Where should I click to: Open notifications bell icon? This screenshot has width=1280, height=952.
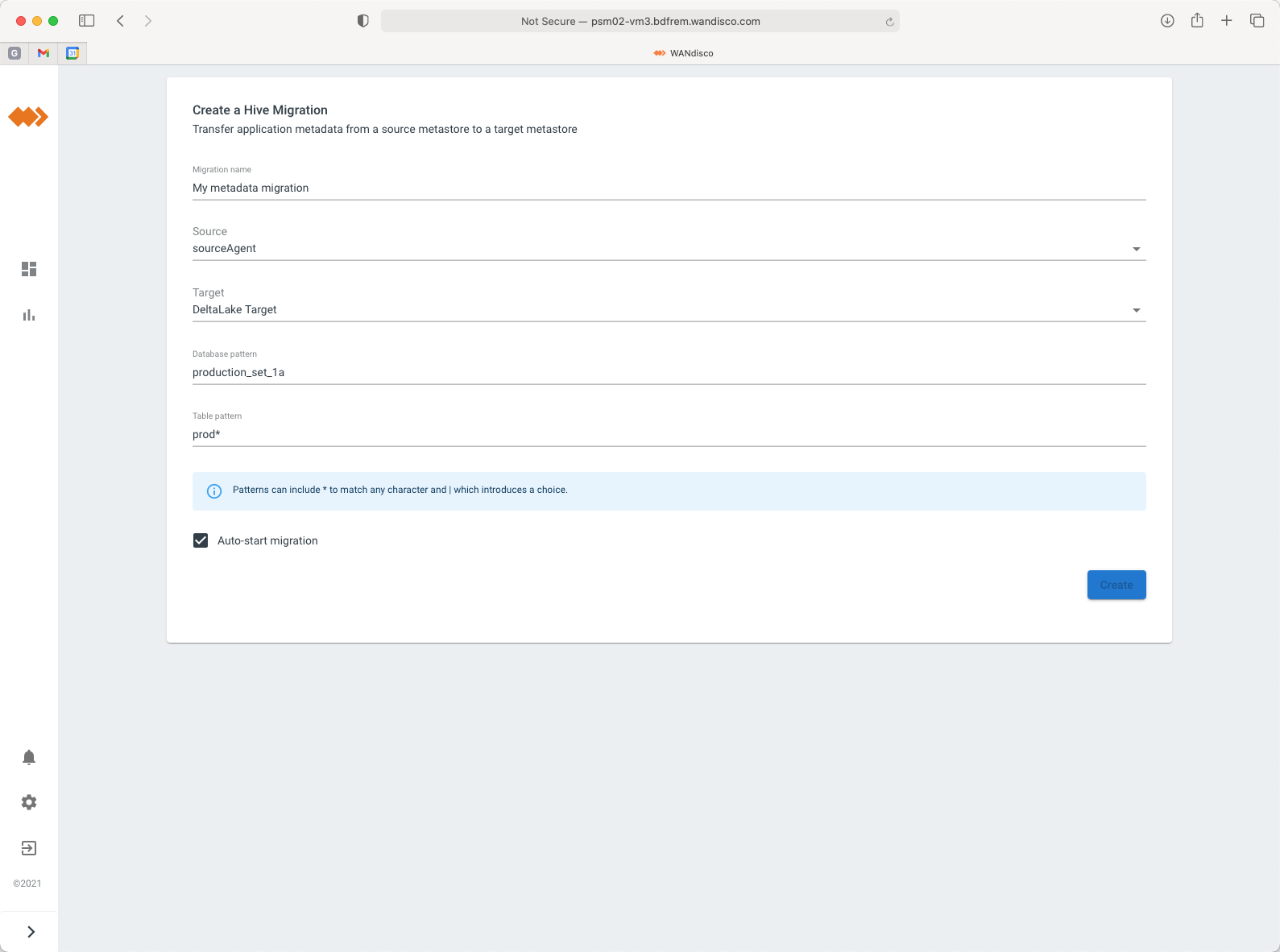(x=29, y=757)
